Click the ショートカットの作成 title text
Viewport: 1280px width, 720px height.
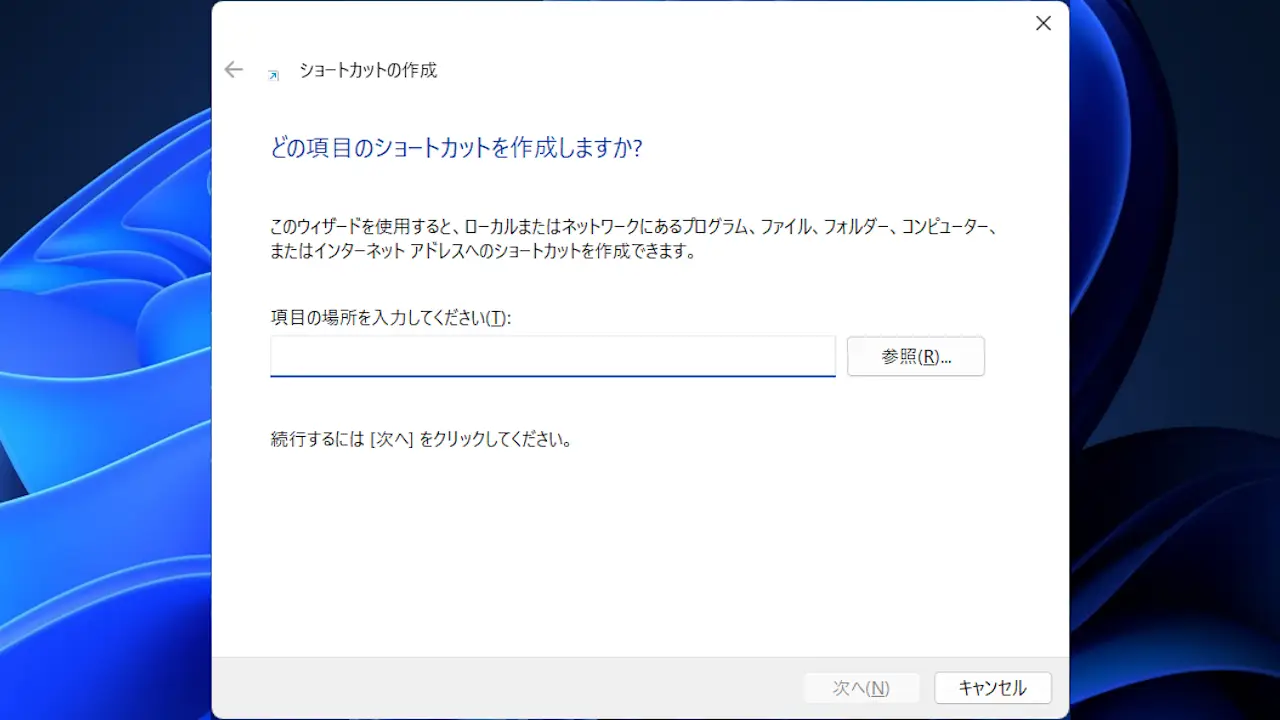[368, 71]
